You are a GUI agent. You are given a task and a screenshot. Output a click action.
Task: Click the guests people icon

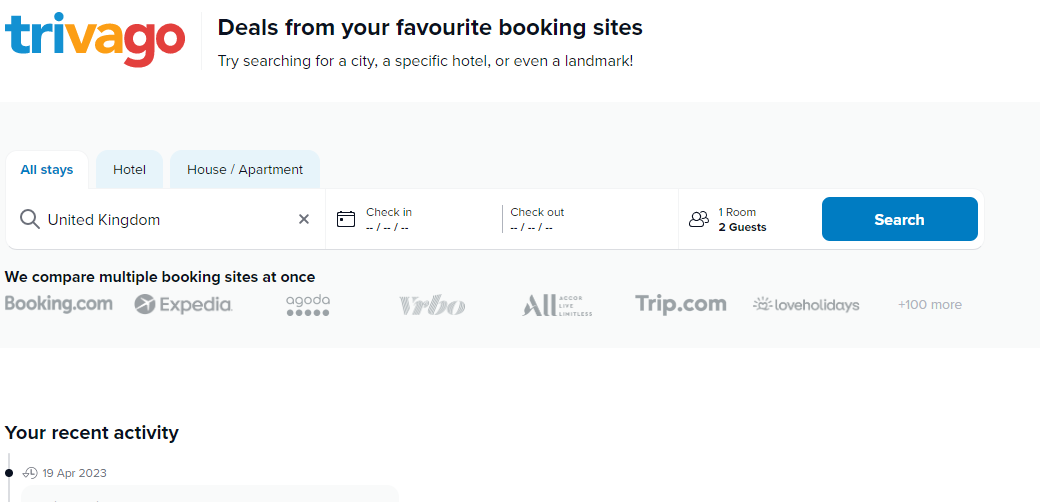(699, 219)
